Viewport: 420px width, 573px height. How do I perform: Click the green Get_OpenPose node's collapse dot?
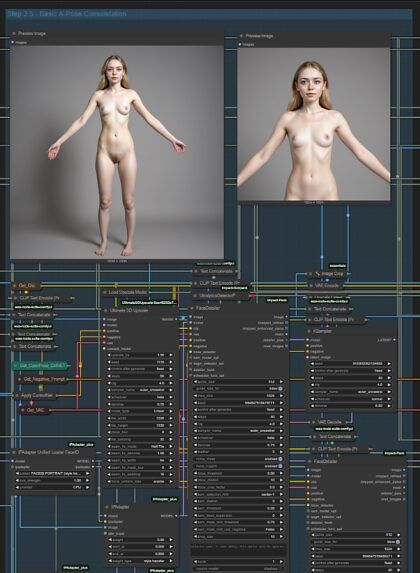[15, 365]
